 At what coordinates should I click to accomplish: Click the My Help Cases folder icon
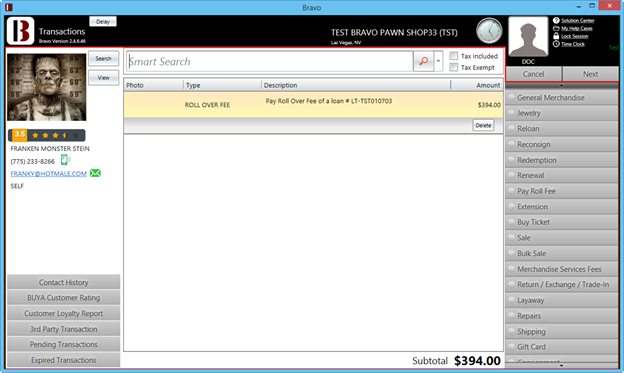pyautogui.click(x=556, y=28)
